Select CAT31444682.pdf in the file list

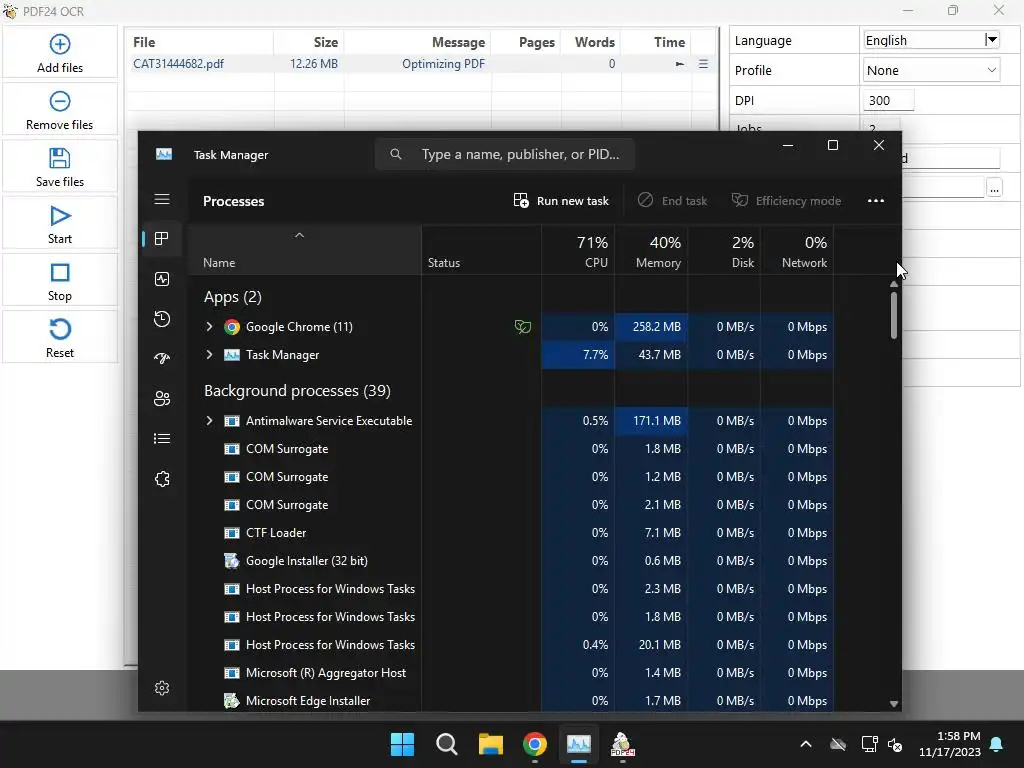pos(178,63)
